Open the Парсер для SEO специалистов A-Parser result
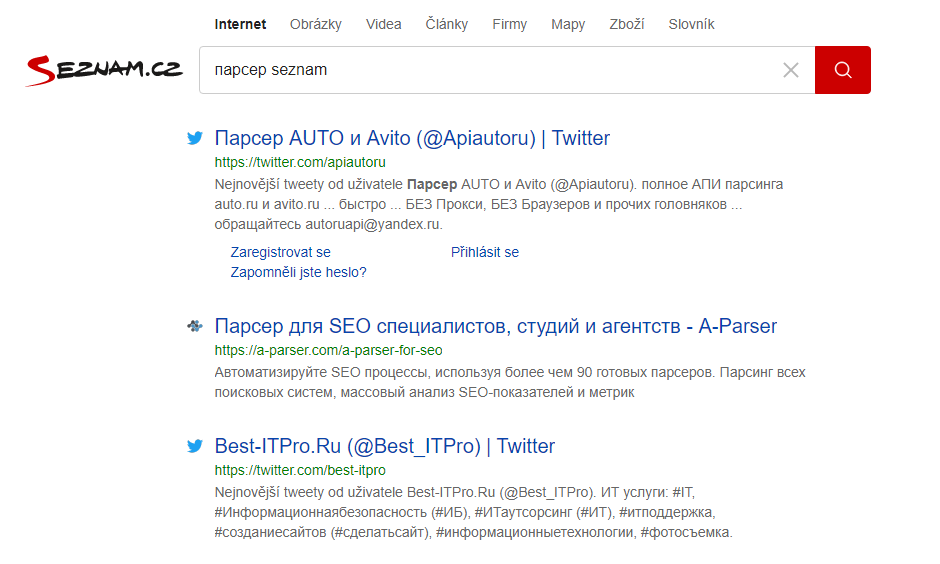 496,327
